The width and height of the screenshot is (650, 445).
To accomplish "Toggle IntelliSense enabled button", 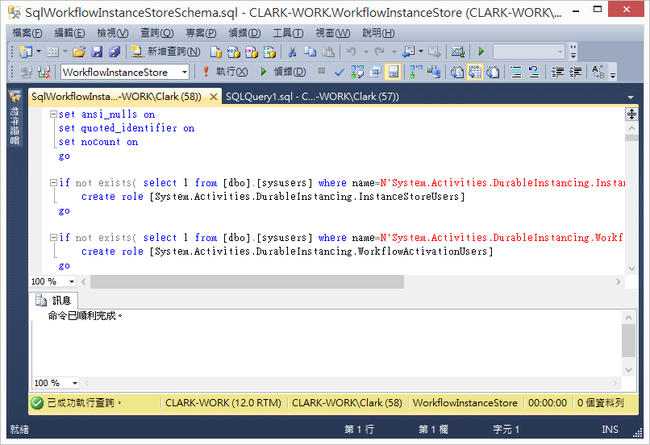I will (393, 72).
